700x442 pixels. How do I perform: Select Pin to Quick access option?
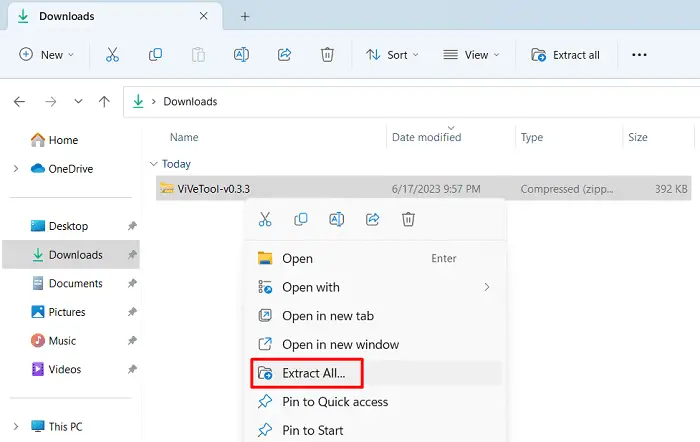334,402
